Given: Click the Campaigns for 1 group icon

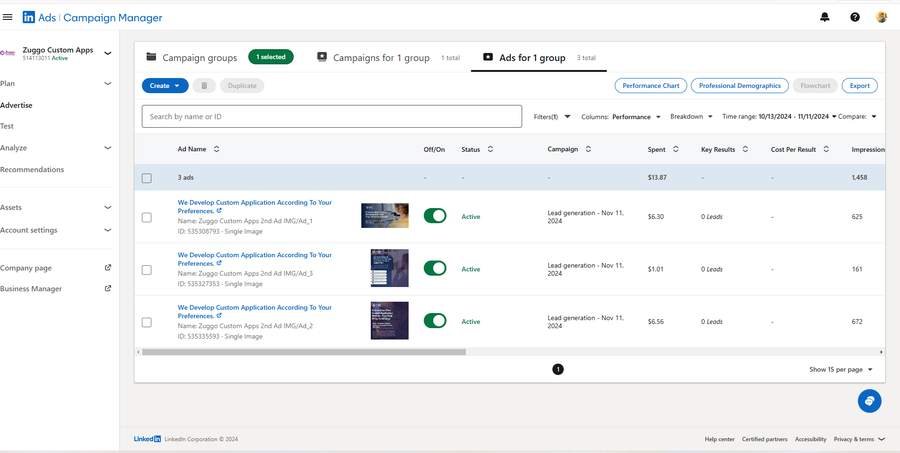Looking at the screenshot, I should pos(322,57).
